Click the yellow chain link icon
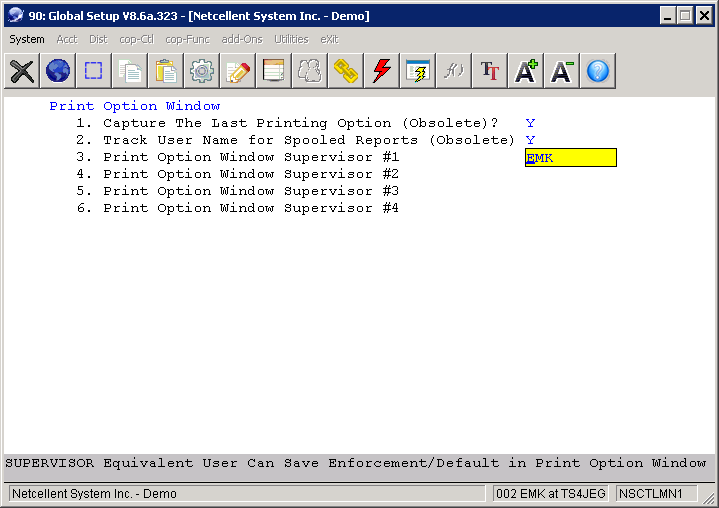This screenshot has height=508, width=719. (345, 71)
